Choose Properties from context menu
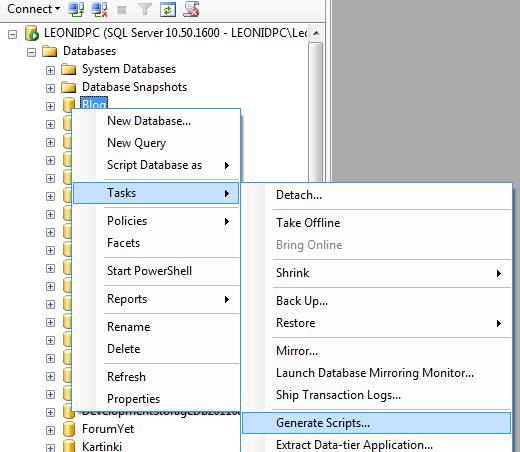The height and width of the screenshot is (452, 520). (x=156, y=399)
